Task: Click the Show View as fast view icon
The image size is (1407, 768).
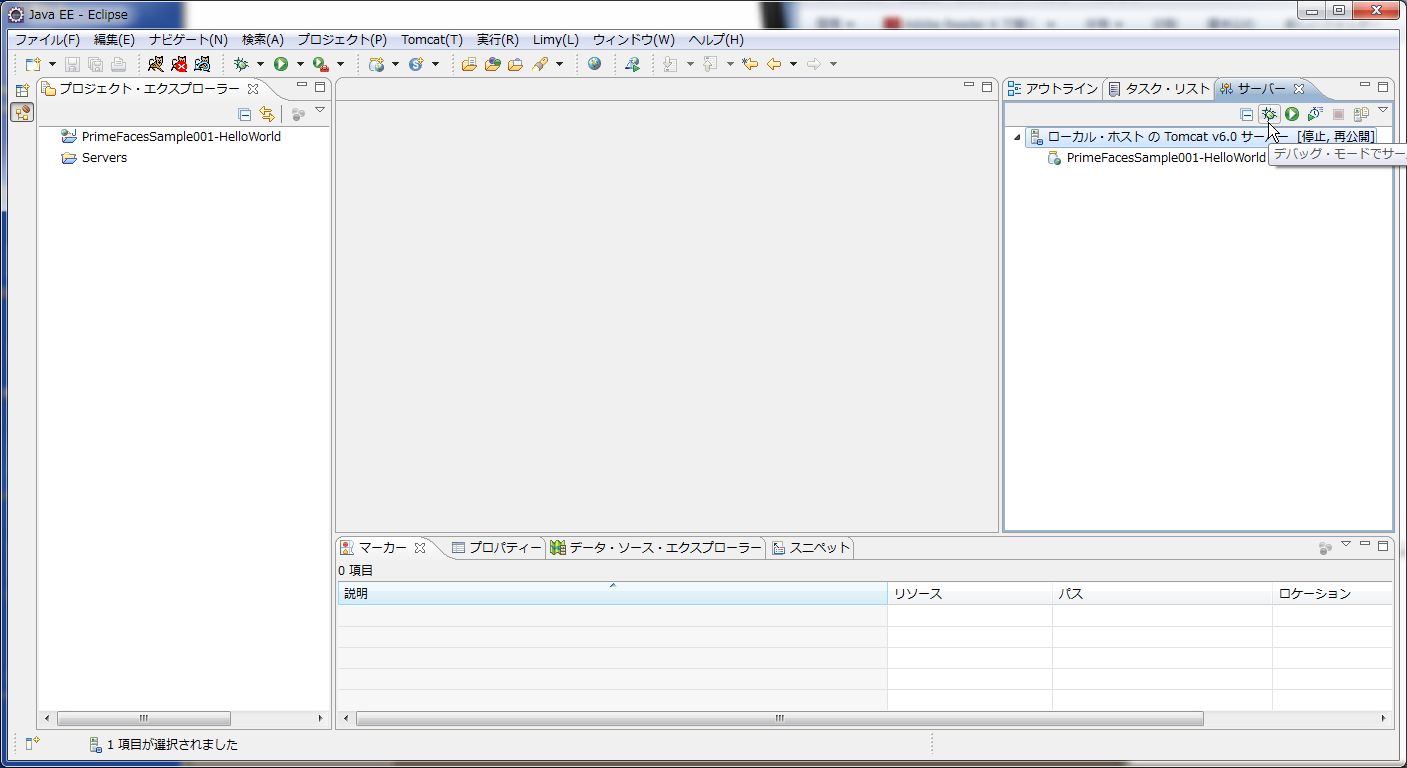Action: 33,743
